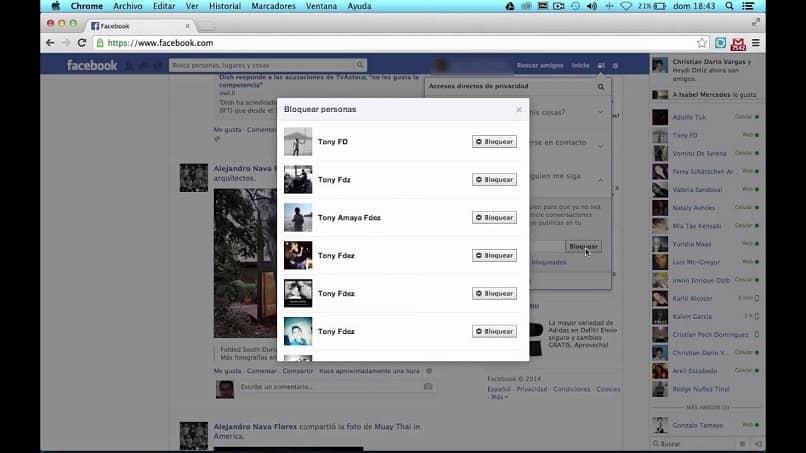This screenshot has width=806, height=453.
Task: Open the bloqueados list link
Action: 549,262
